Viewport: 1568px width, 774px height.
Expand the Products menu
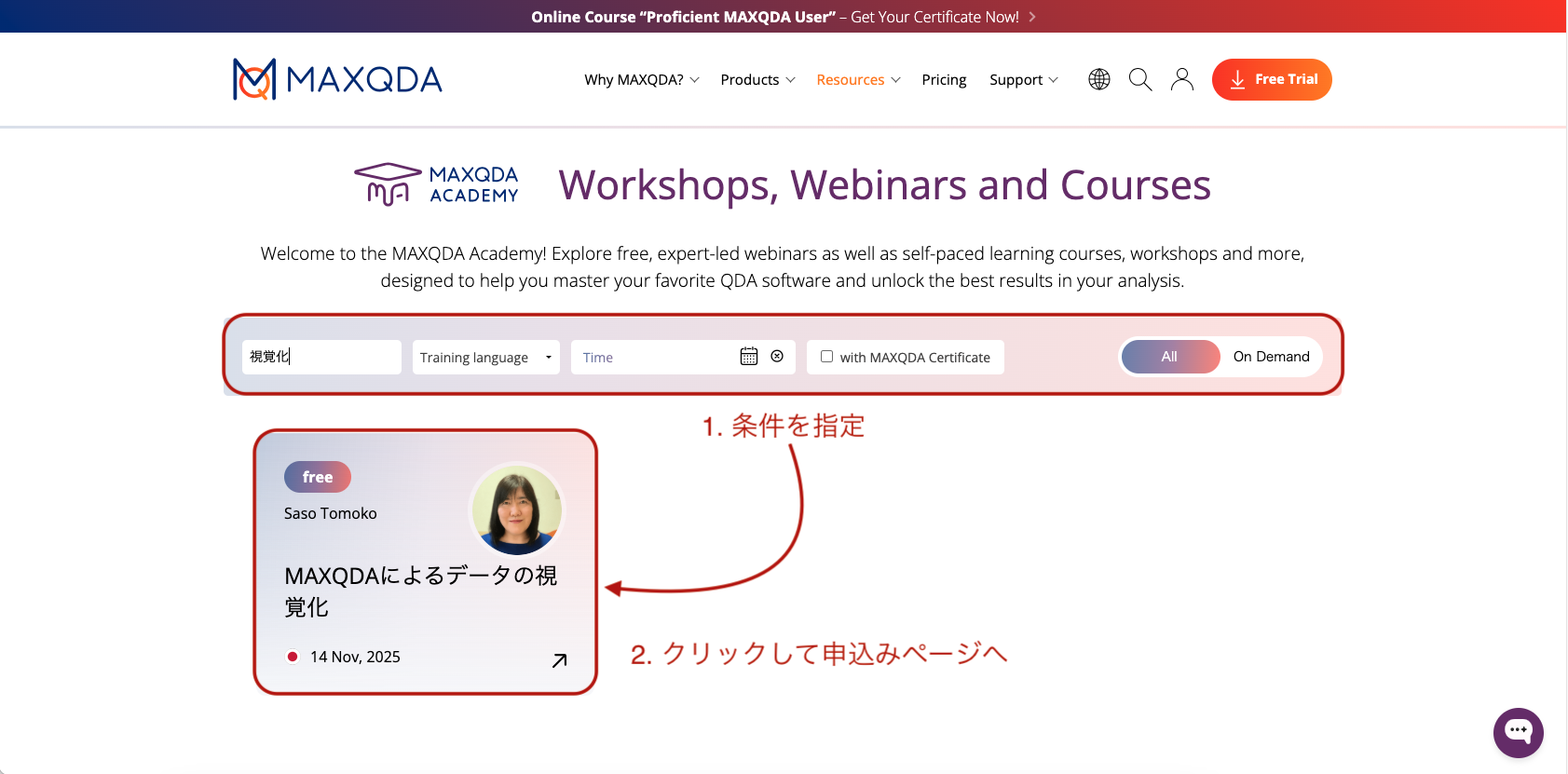[757, 80]
